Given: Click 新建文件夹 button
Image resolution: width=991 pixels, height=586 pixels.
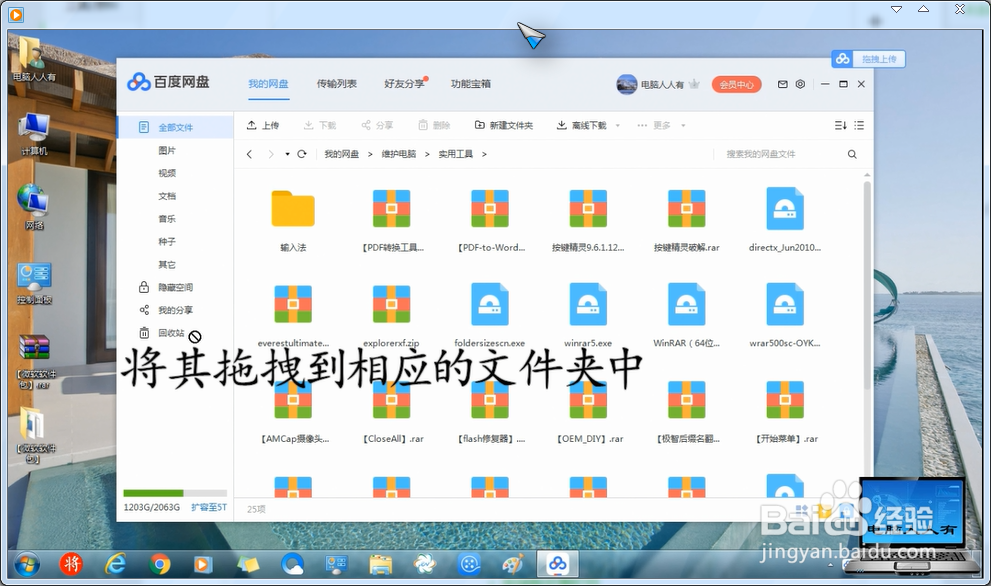Looking at the screenshot, I should [x=504, y=125].
